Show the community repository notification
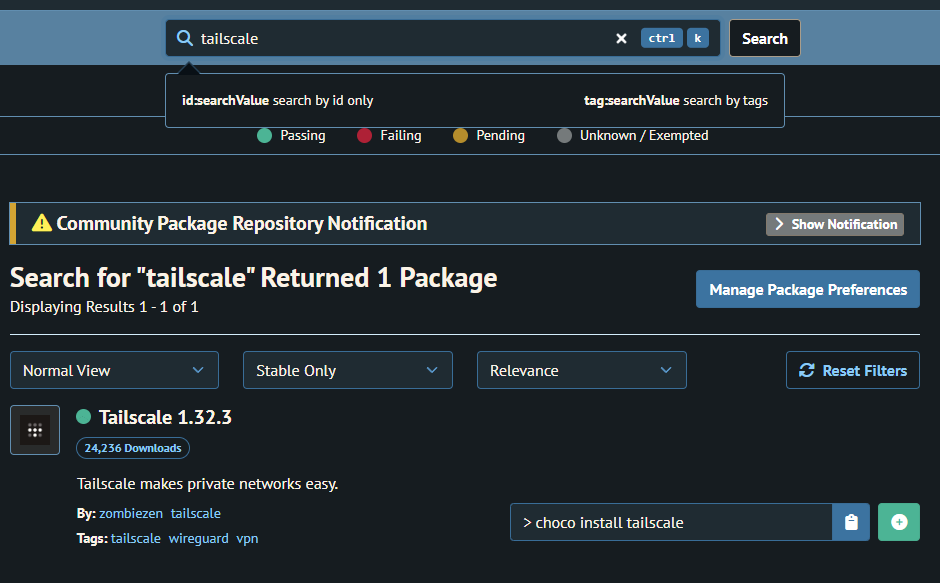940x583 pixels. pyautogui.click(x=834, y=224)
